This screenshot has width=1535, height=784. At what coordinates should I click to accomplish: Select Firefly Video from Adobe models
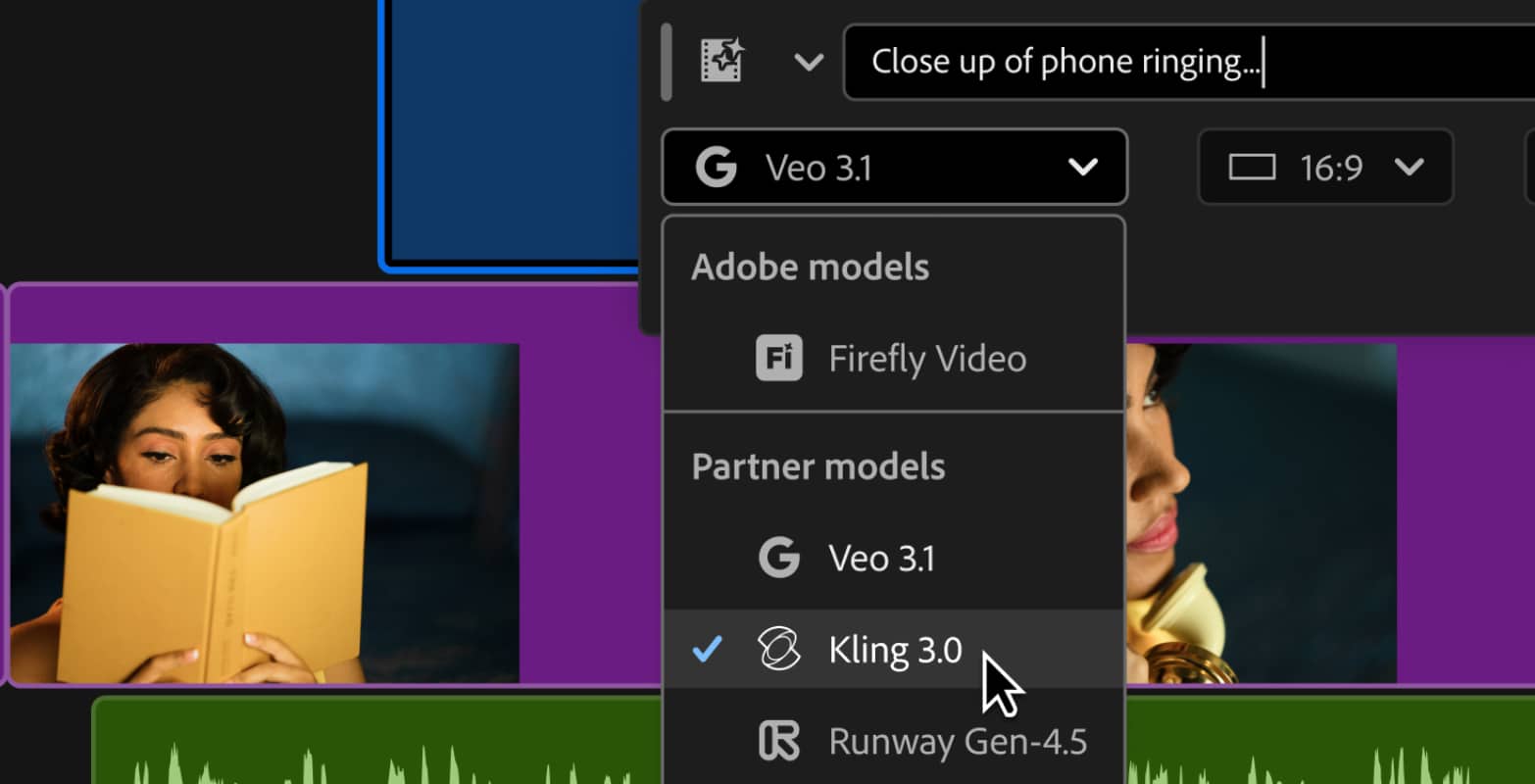click(x=894, y=359)
